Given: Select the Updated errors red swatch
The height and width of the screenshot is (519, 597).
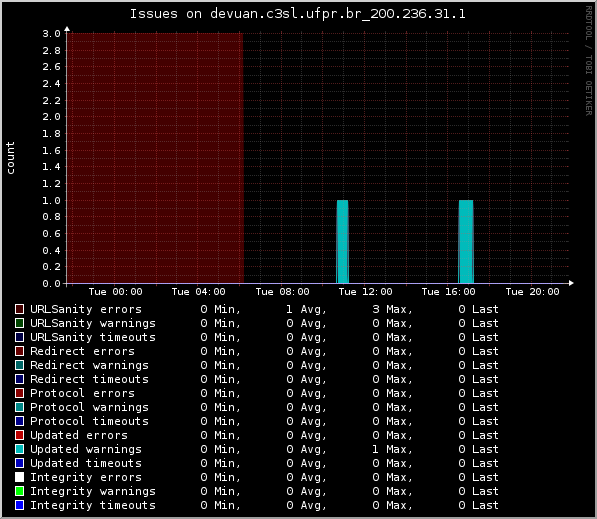Looking at the screenshot, I should [19, 435].
